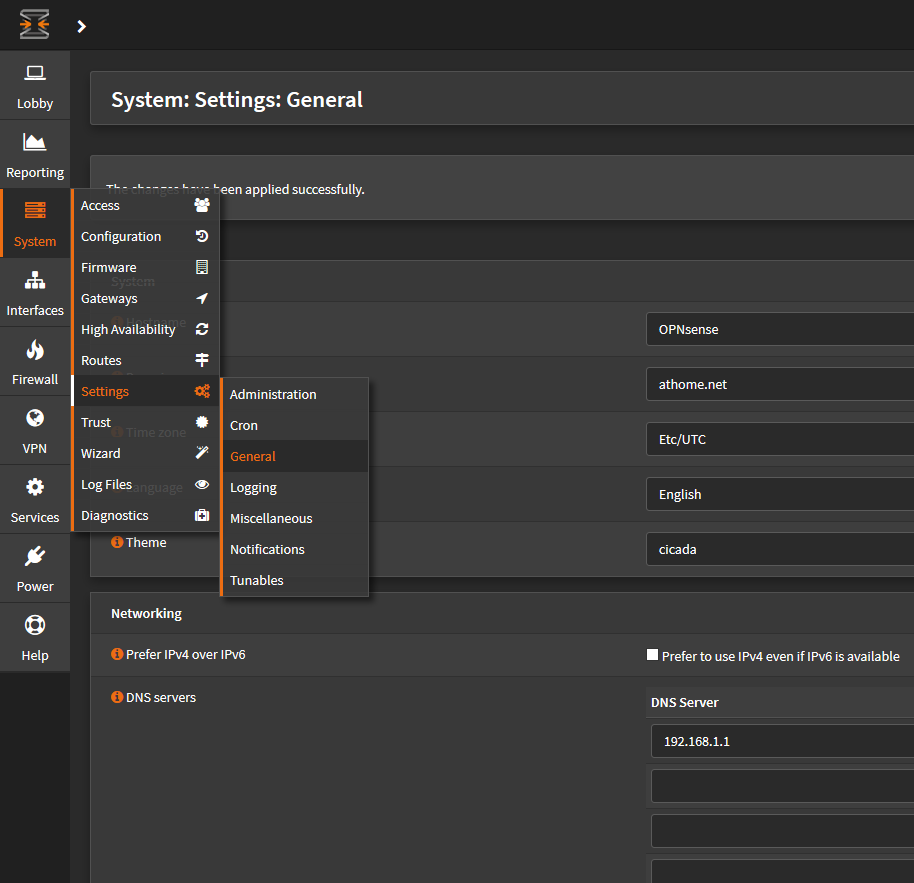Select the General settings entry

pos(295,456)
